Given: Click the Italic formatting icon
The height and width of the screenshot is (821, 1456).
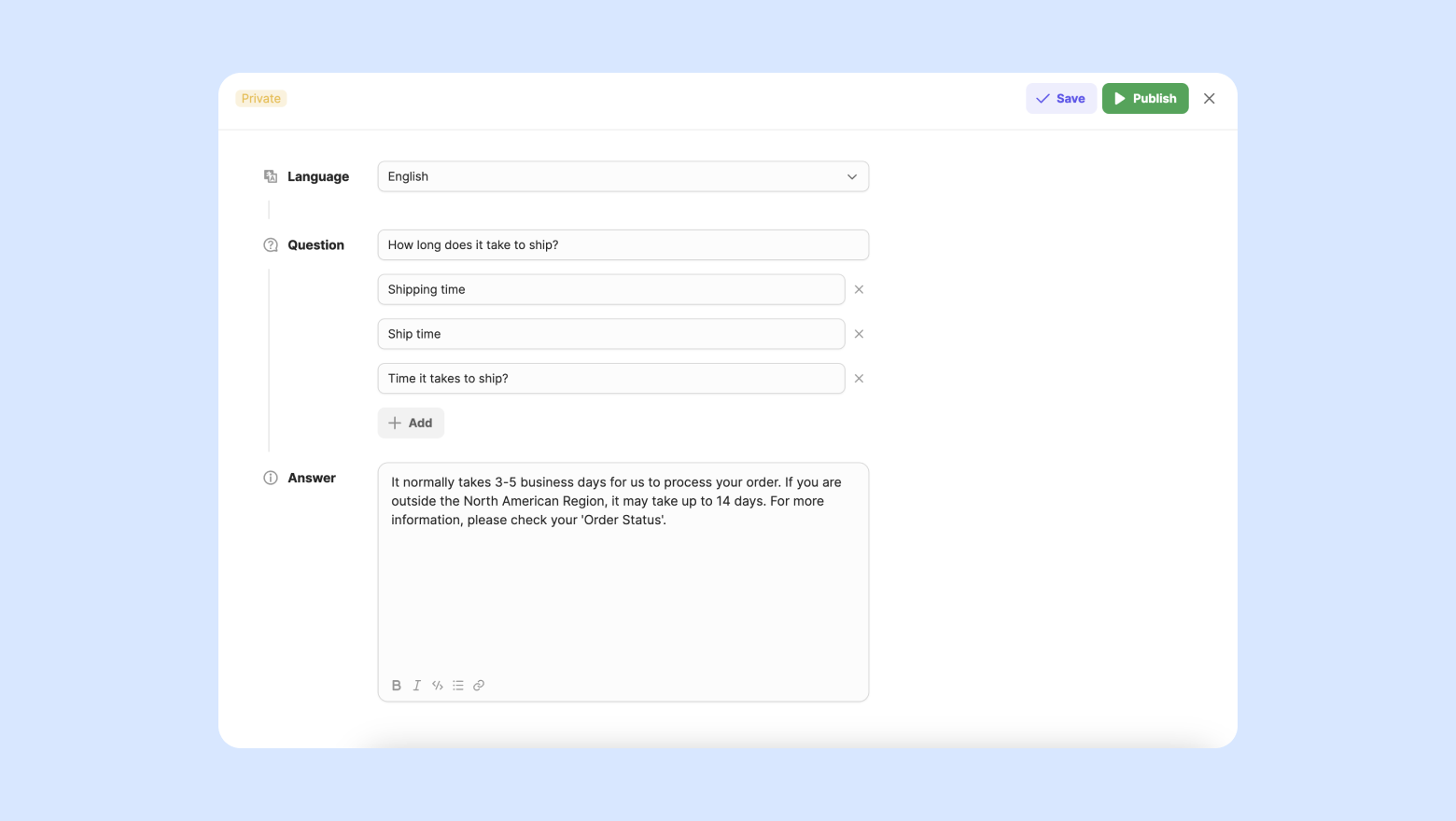Looking at the screenshot, I should click(417, 685).
